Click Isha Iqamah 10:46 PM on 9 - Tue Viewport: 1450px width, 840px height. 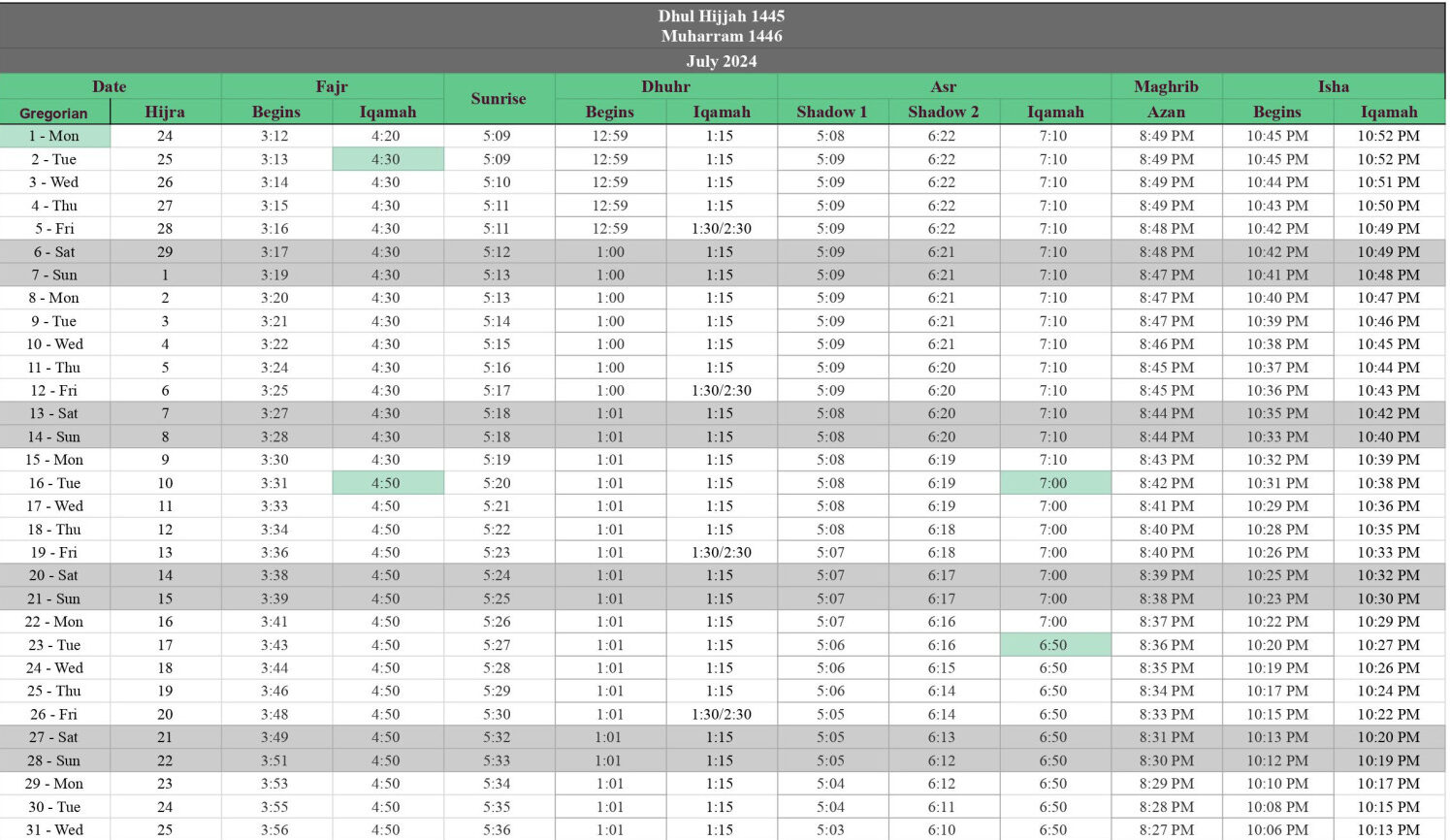tap(1389, 321)
